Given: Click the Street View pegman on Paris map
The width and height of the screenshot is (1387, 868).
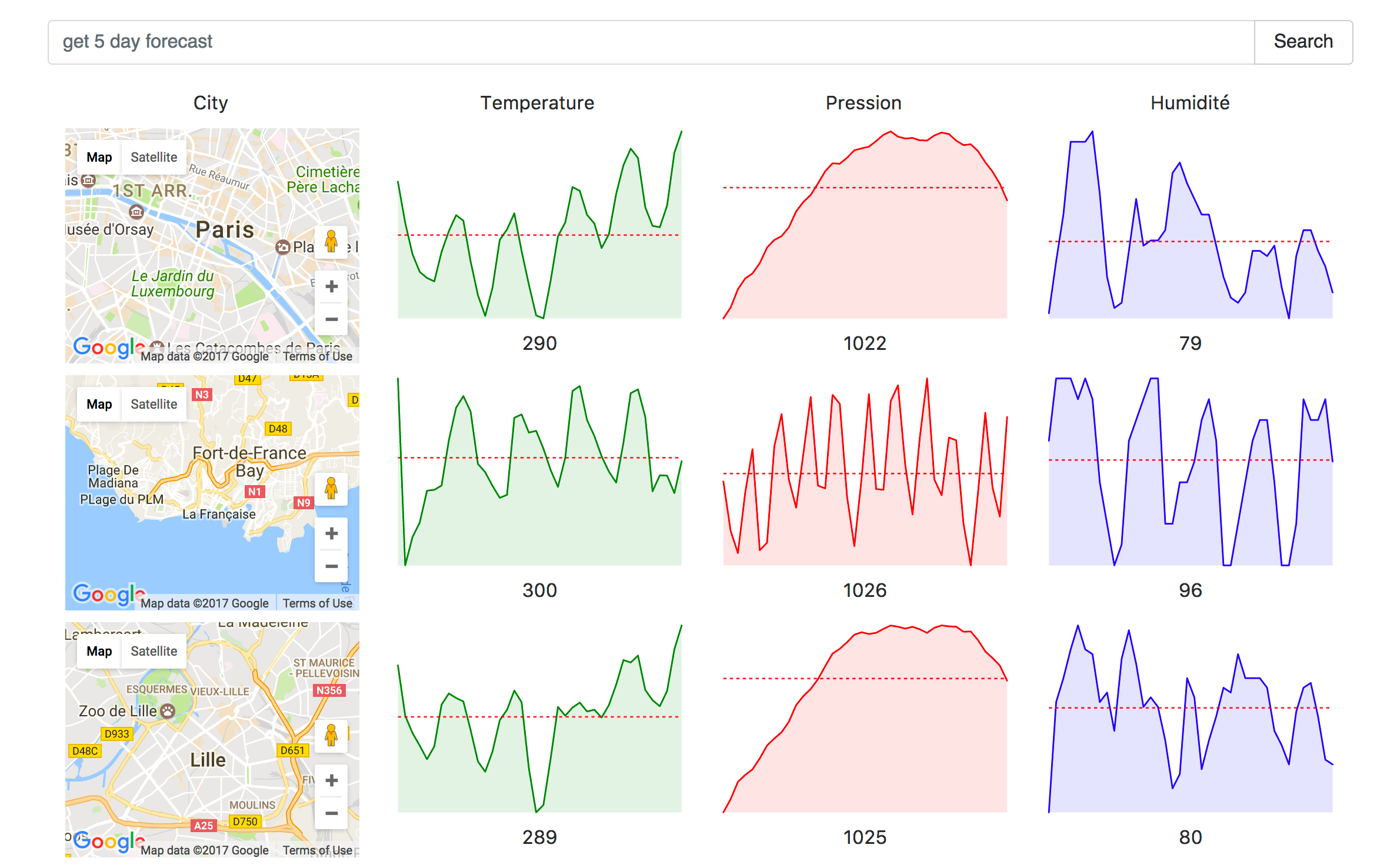Looking at the screenshot, I should pyautogui.click(x=331, y=242).
